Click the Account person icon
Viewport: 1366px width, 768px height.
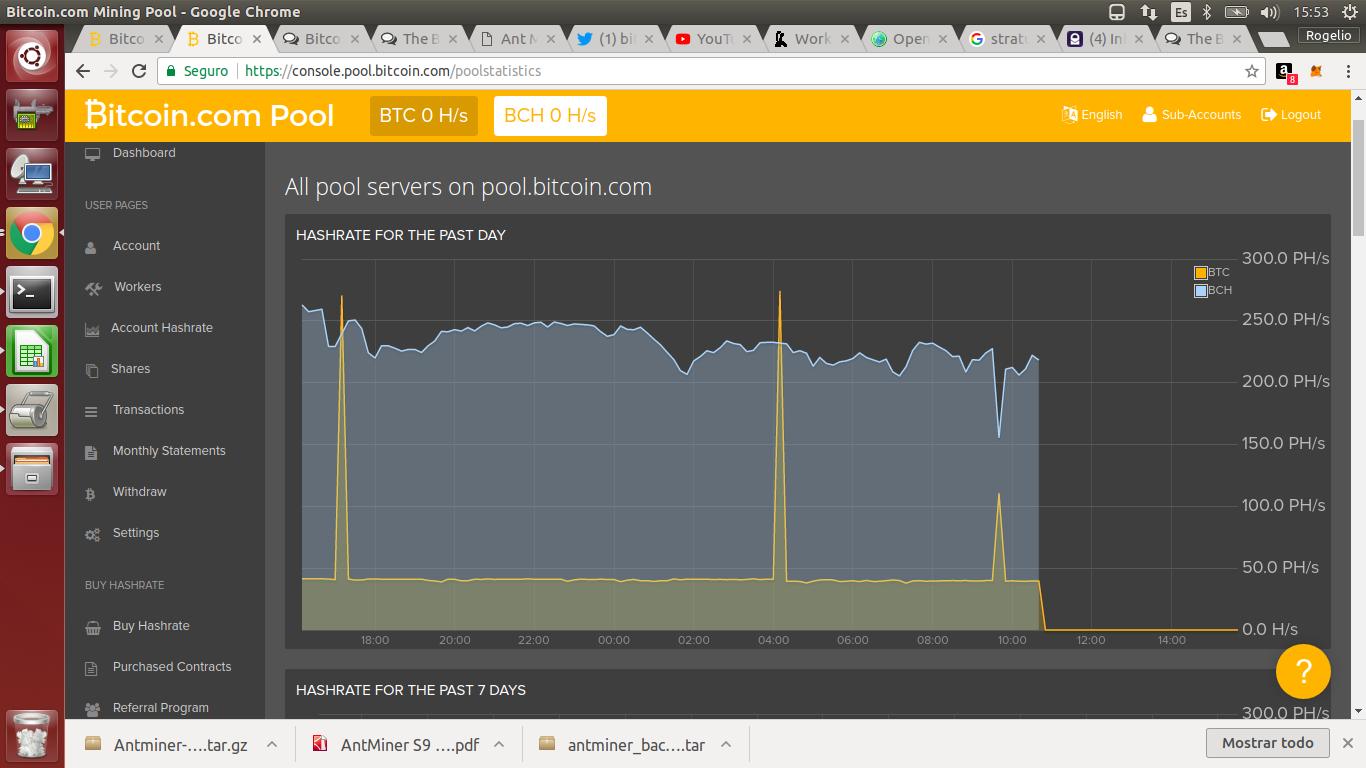coord(91,247)
